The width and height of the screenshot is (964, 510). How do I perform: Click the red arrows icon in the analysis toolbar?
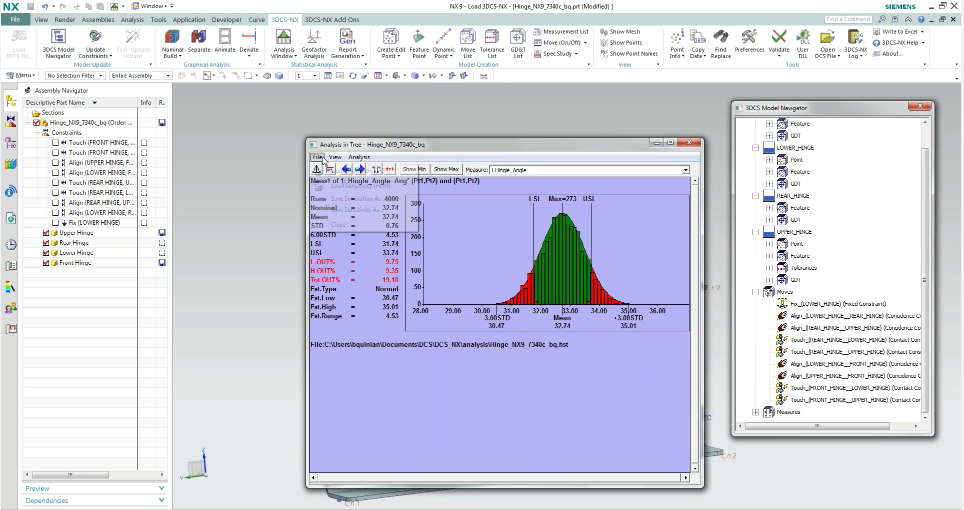click(390, 169)
